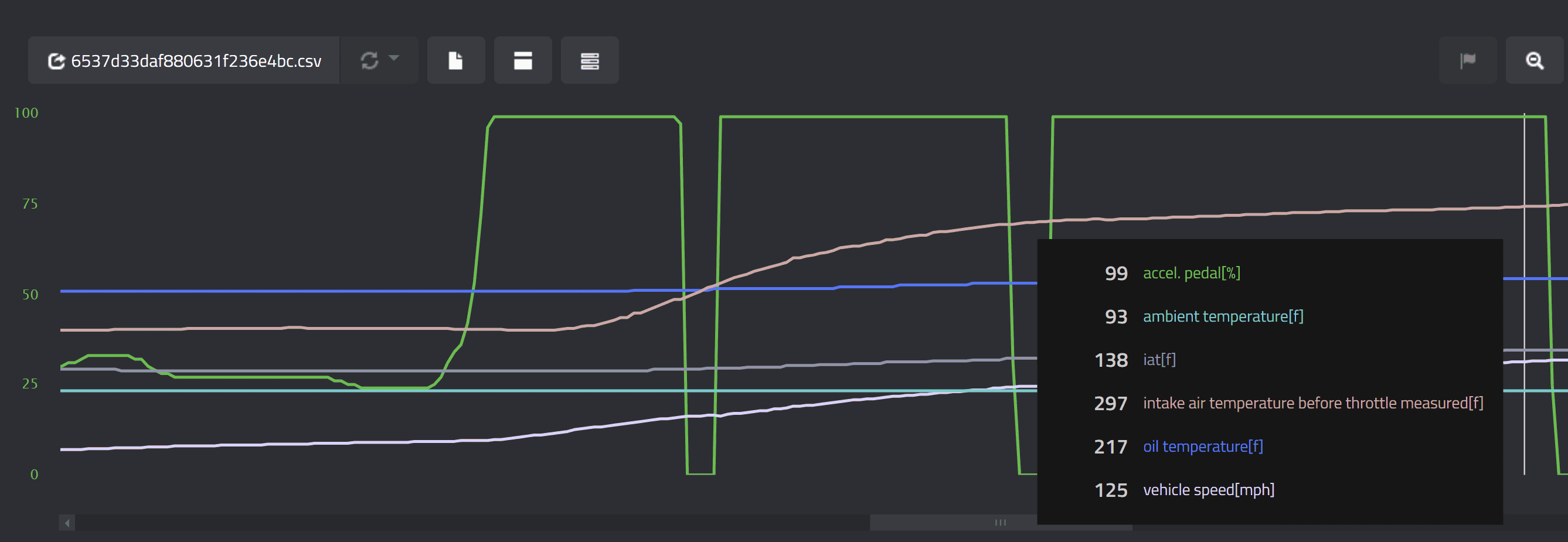Click the 50 y-axis label
This screenshot has height=542, width=1568.
(30, 294)
